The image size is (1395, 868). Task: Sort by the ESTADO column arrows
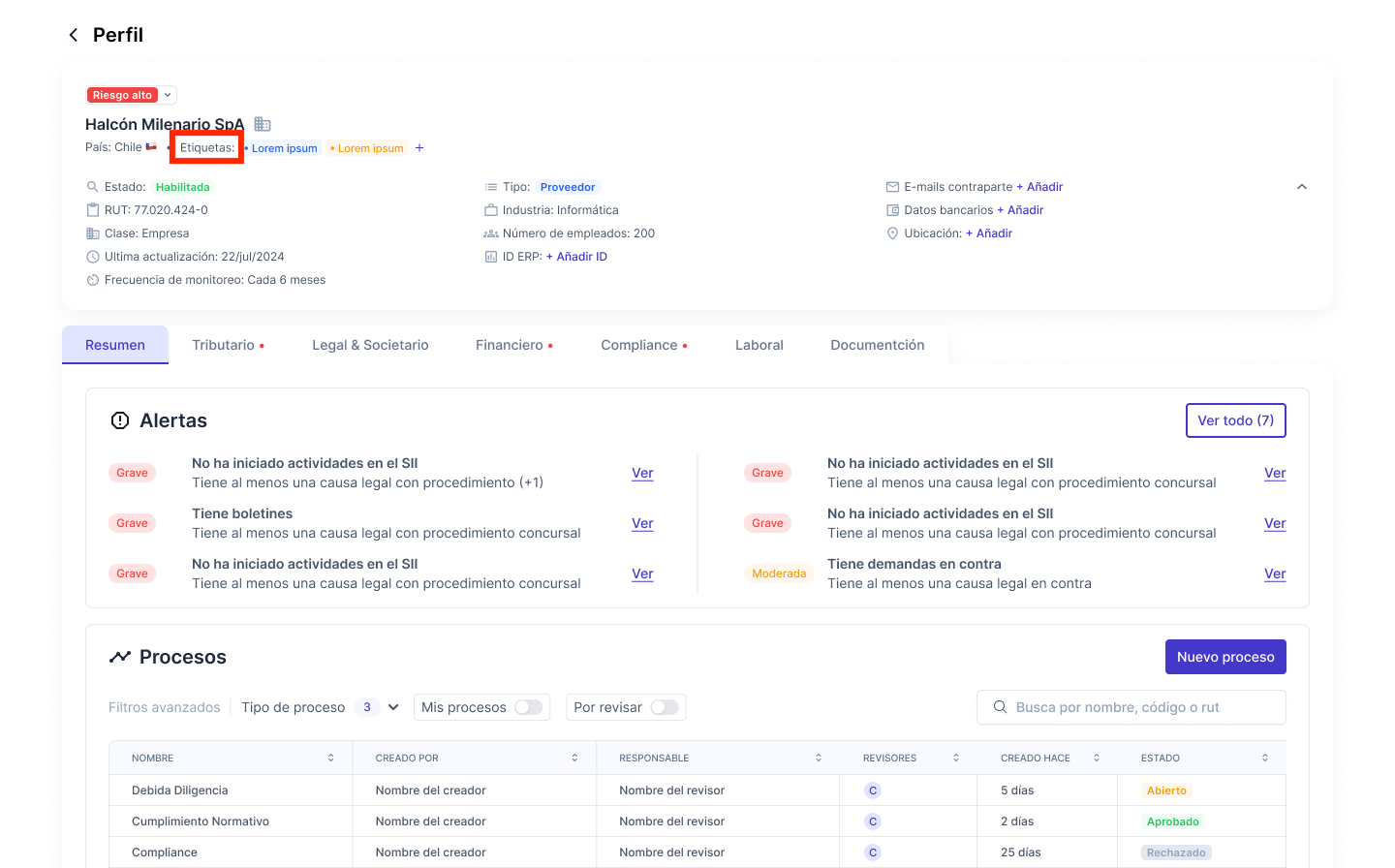coord(1264,758)
